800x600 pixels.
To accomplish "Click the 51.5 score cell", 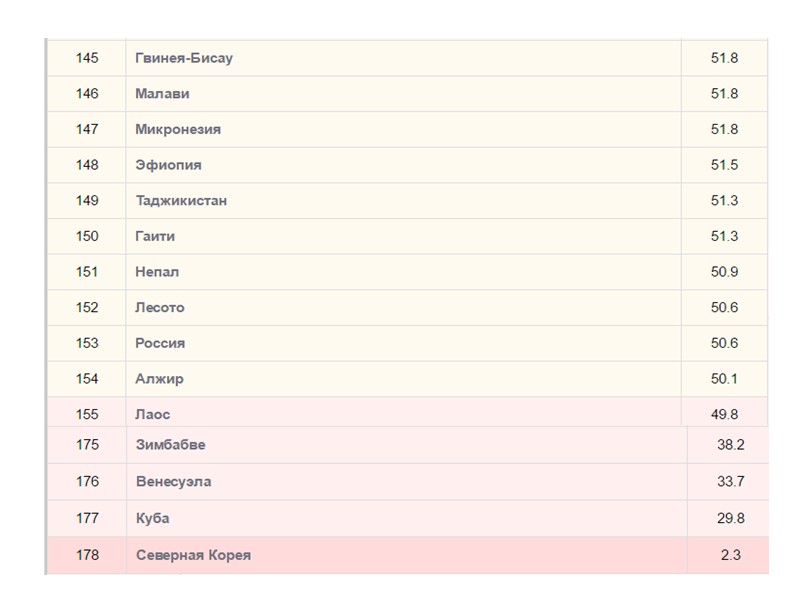I will (724, 165).
